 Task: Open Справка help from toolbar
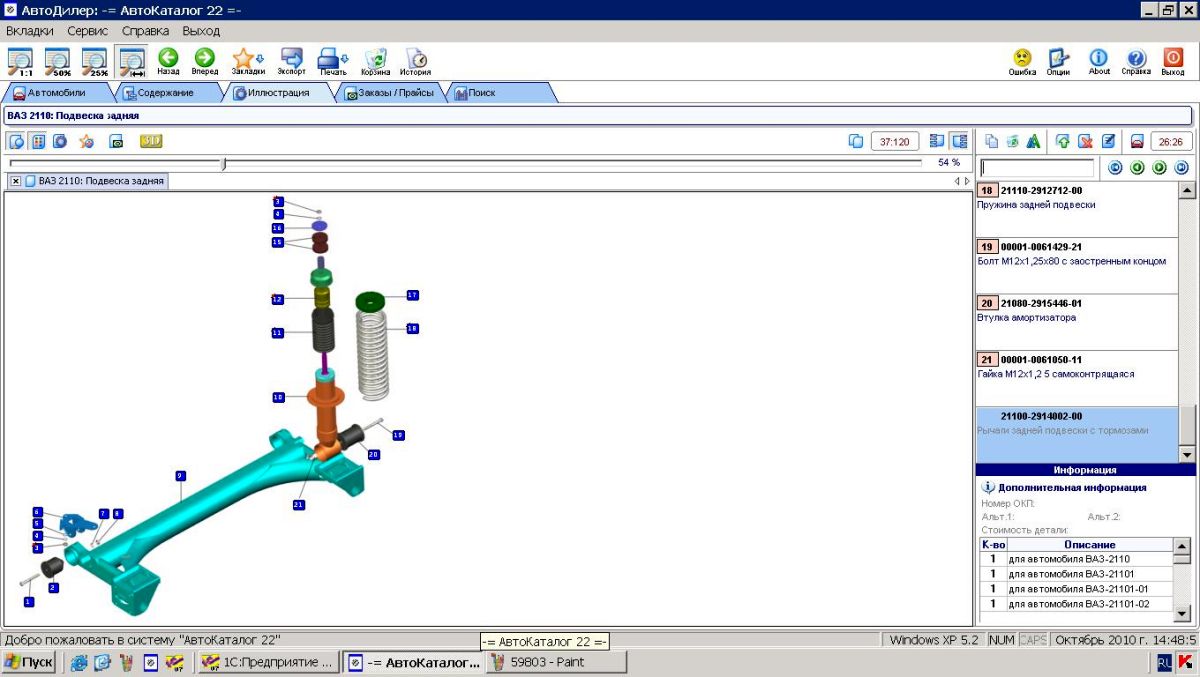coord(1136,61)
